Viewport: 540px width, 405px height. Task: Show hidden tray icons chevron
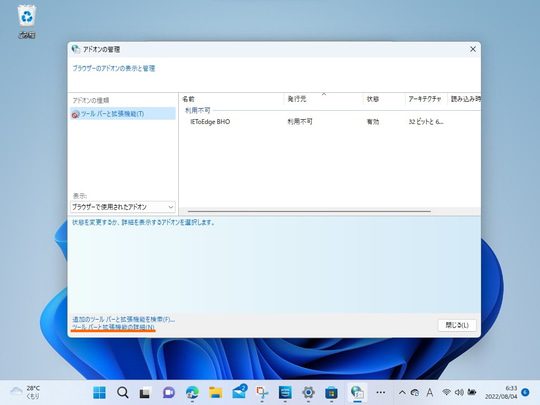(402, 392)
